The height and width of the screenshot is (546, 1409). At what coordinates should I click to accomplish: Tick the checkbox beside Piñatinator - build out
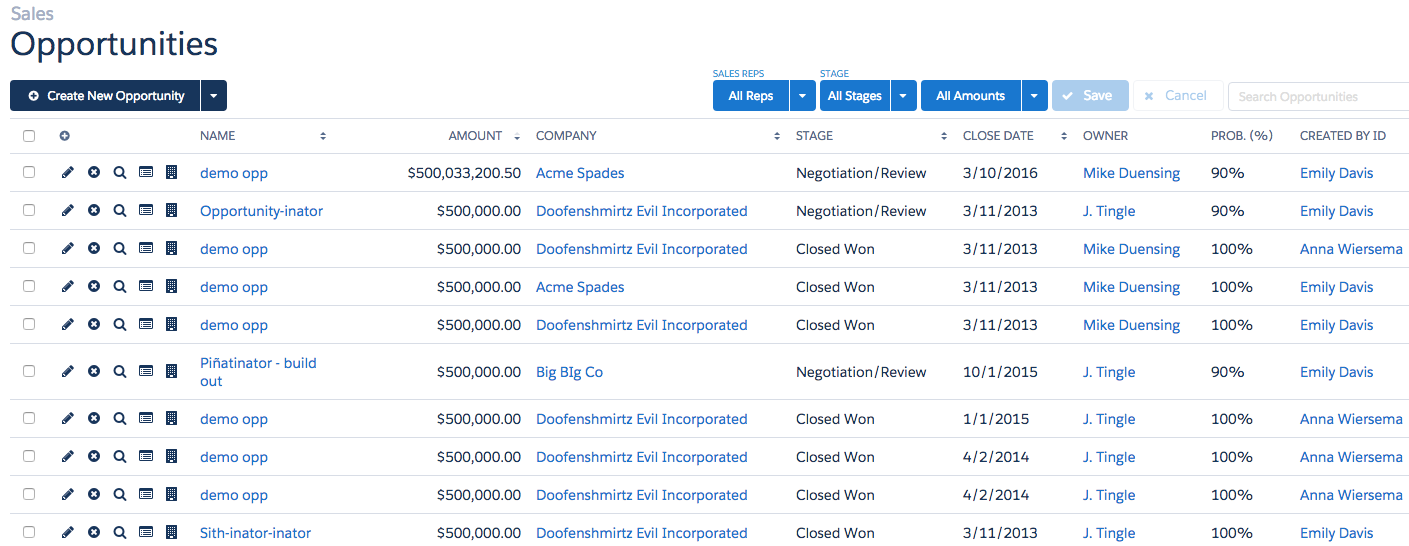tap(29, 372)
